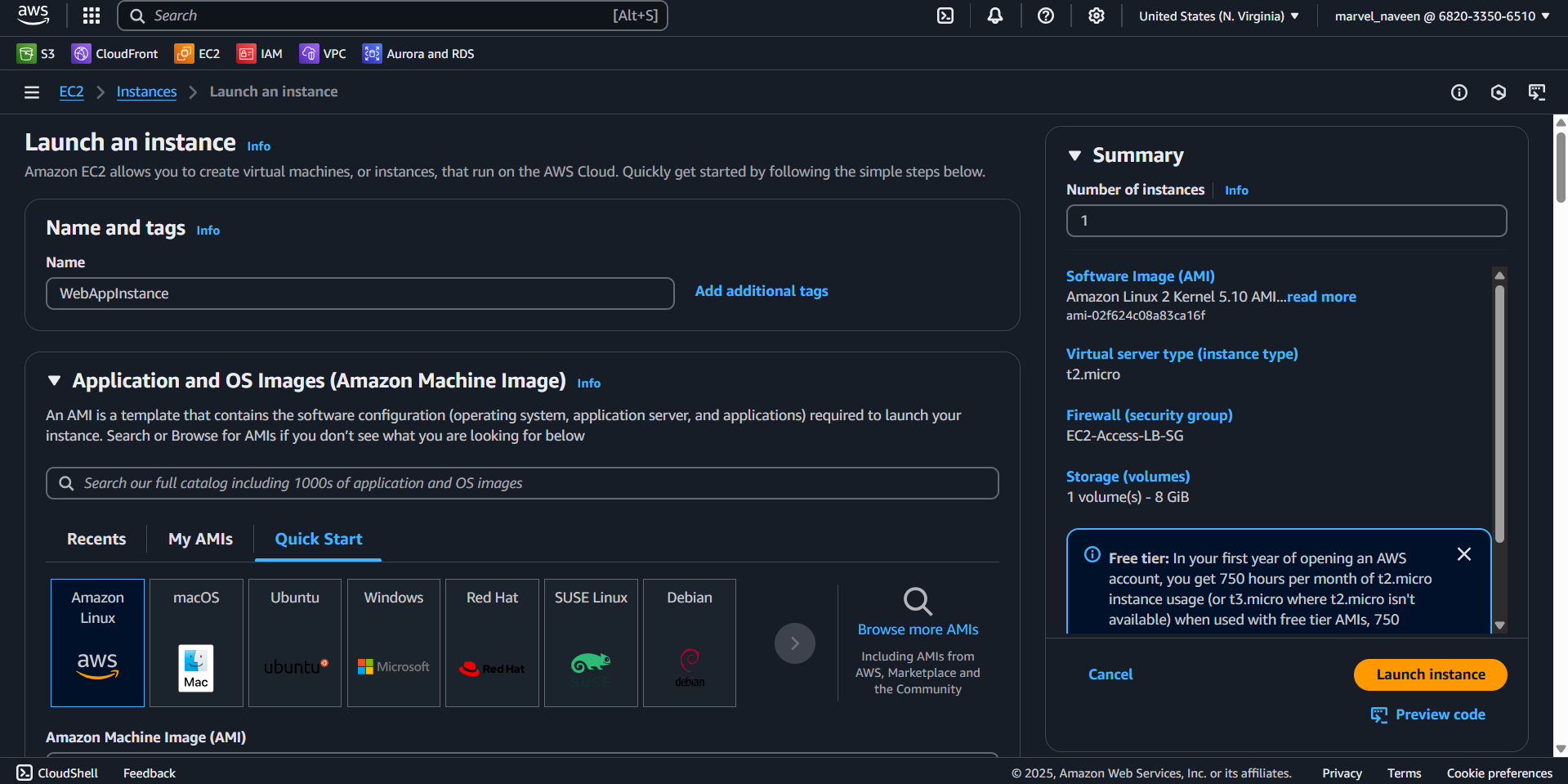Viewport: 1568px width, 784px height.
Task: Launch CloudShell from the top bar icon
Action: tap(945, 16)
